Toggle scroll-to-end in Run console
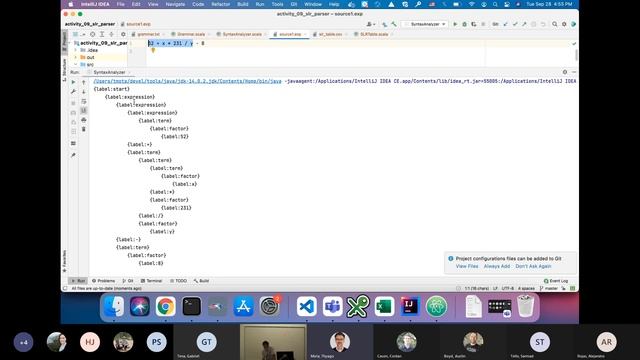 tap(84, 110)
